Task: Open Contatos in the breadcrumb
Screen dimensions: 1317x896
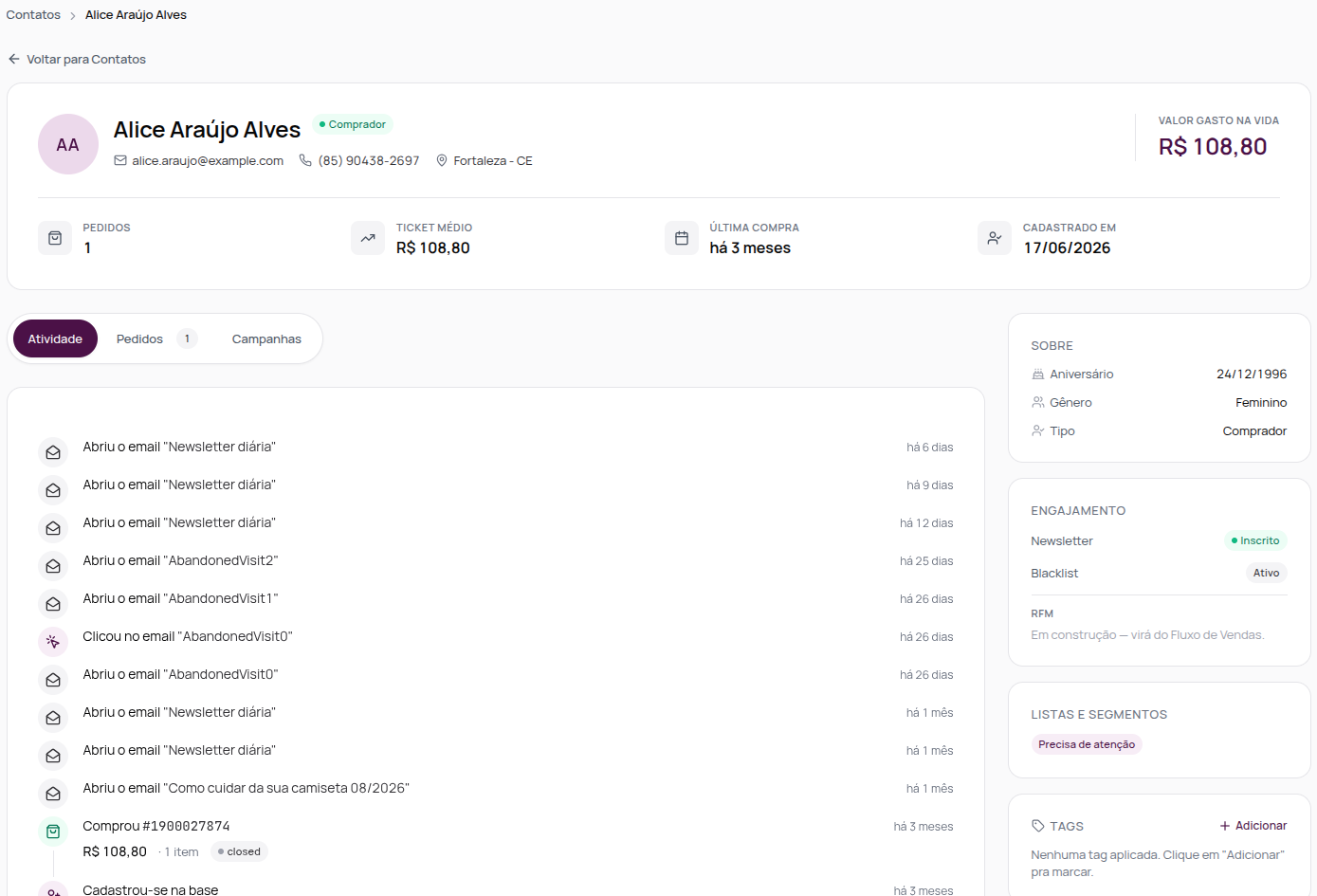Action: click(x=33, y=15)
